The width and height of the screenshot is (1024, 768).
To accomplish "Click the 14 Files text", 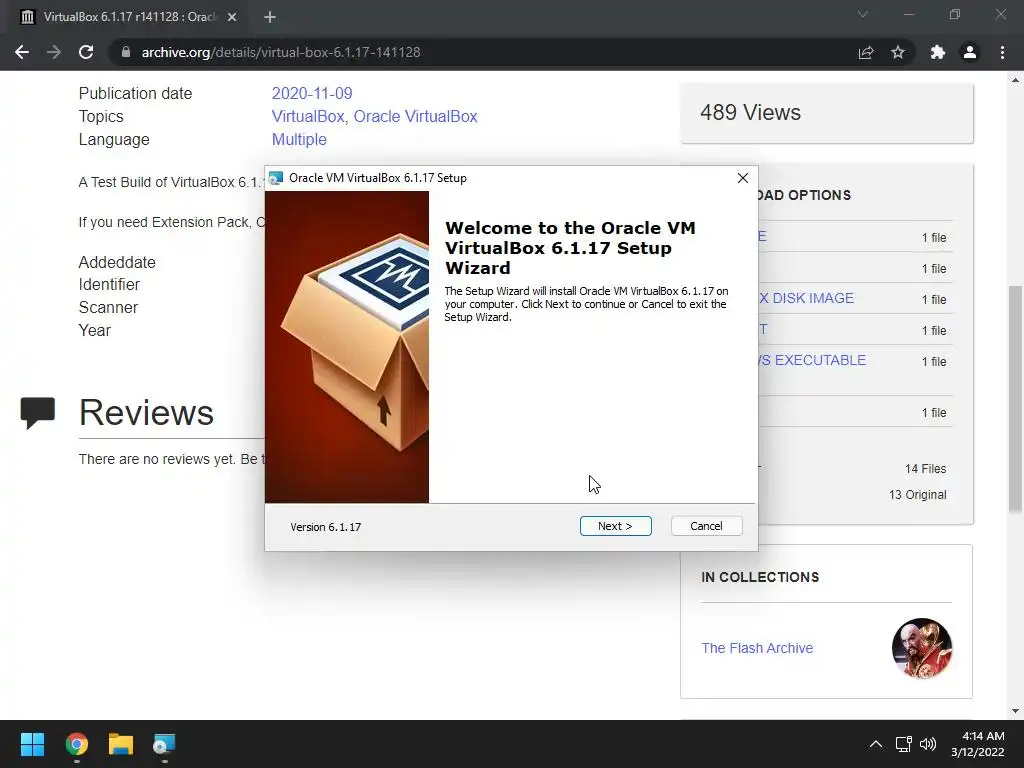I will point(925,469).
